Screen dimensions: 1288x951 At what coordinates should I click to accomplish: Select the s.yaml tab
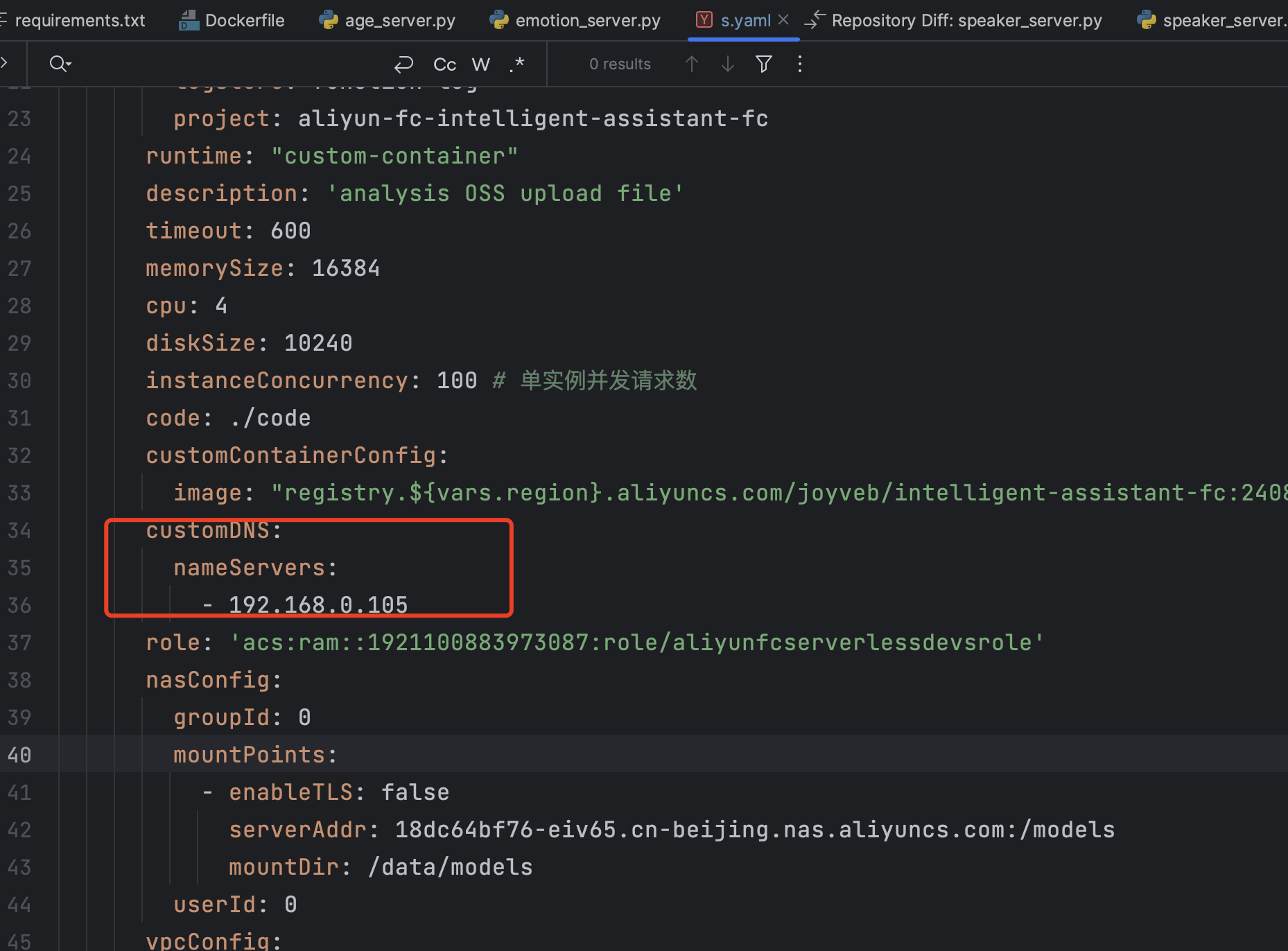(x=745, y=21)
